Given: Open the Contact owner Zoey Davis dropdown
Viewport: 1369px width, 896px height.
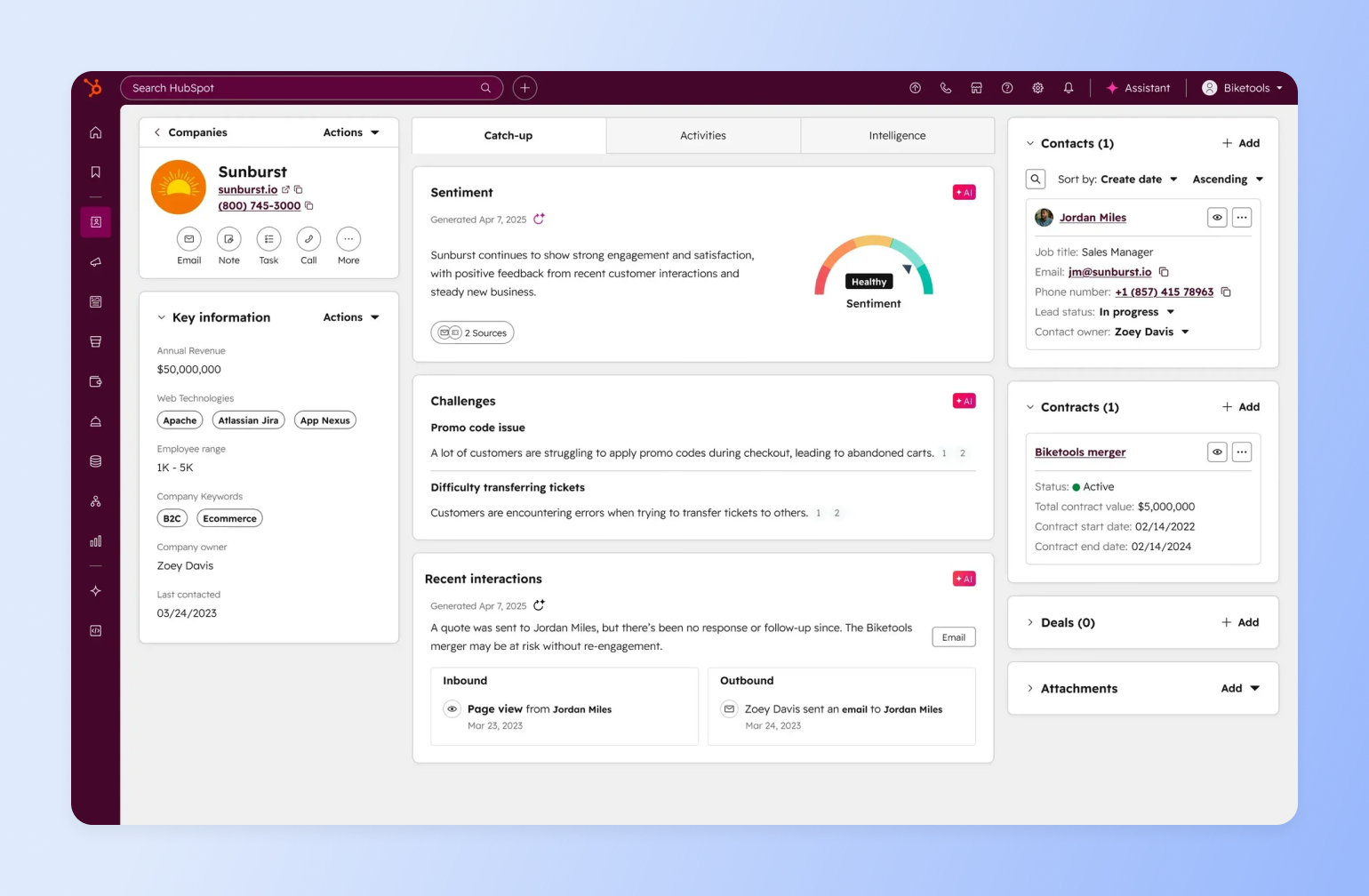Looking at the screenshot, I should (x=1152, y=332).
